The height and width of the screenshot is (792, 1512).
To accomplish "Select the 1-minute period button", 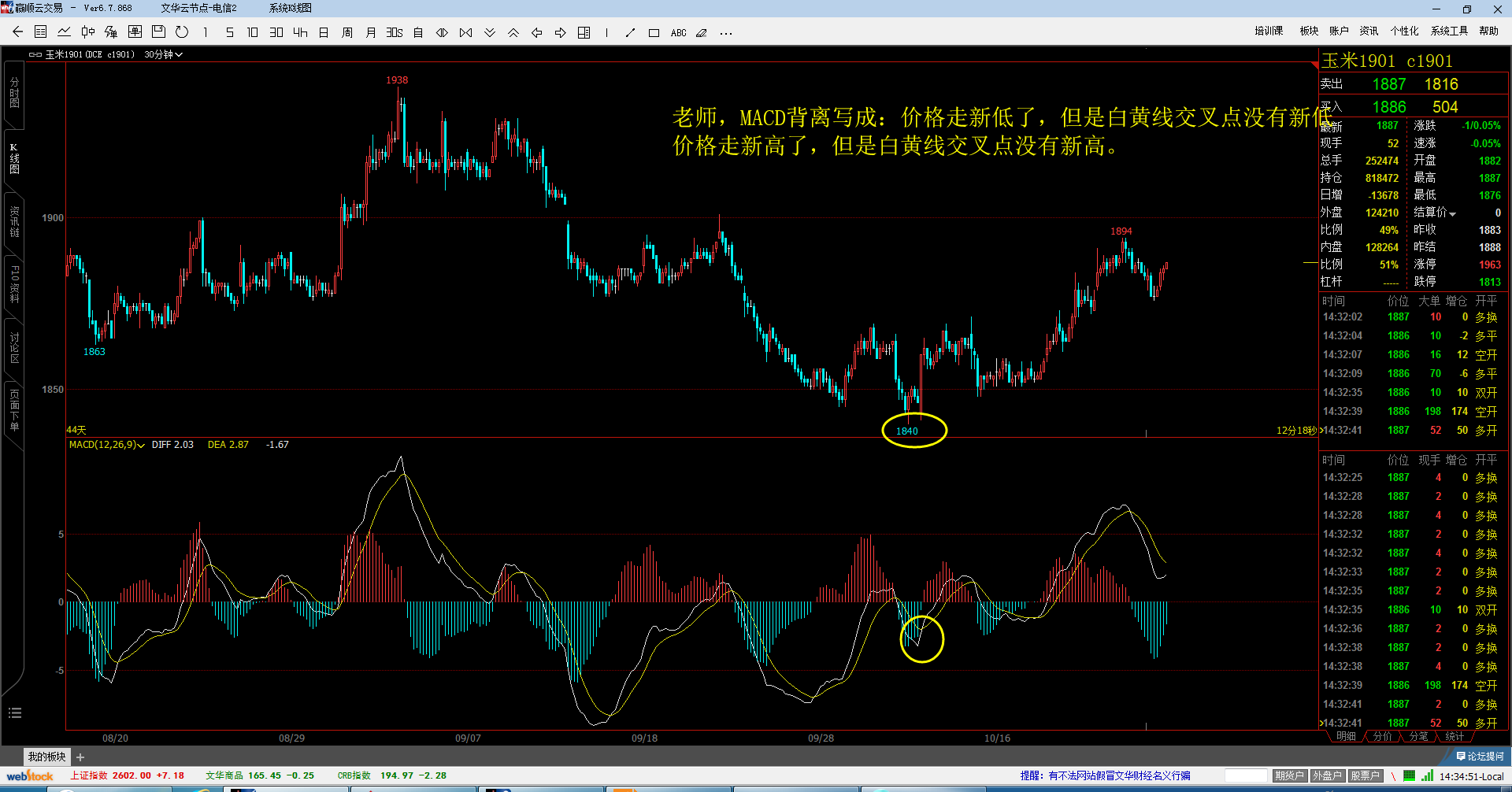I will pyautogui.click(x=206, y=32).
